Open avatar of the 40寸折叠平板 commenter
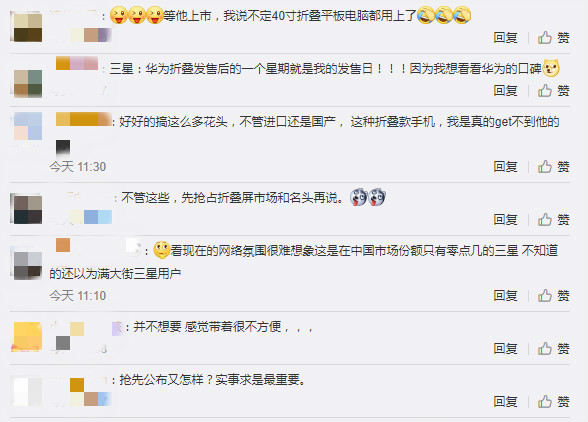588x422 pixels. pyautogui.click(x=28, y=27)
